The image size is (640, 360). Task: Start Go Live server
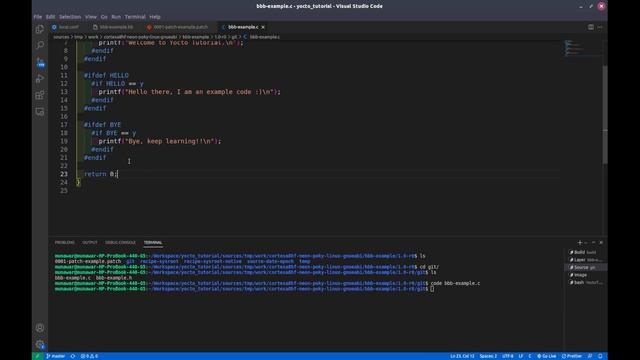[547, 356]
